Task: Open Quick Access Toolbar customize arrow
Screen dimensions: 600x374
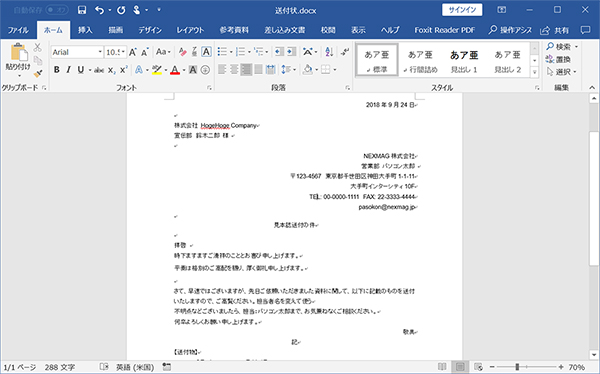Action: click(159, 10)
